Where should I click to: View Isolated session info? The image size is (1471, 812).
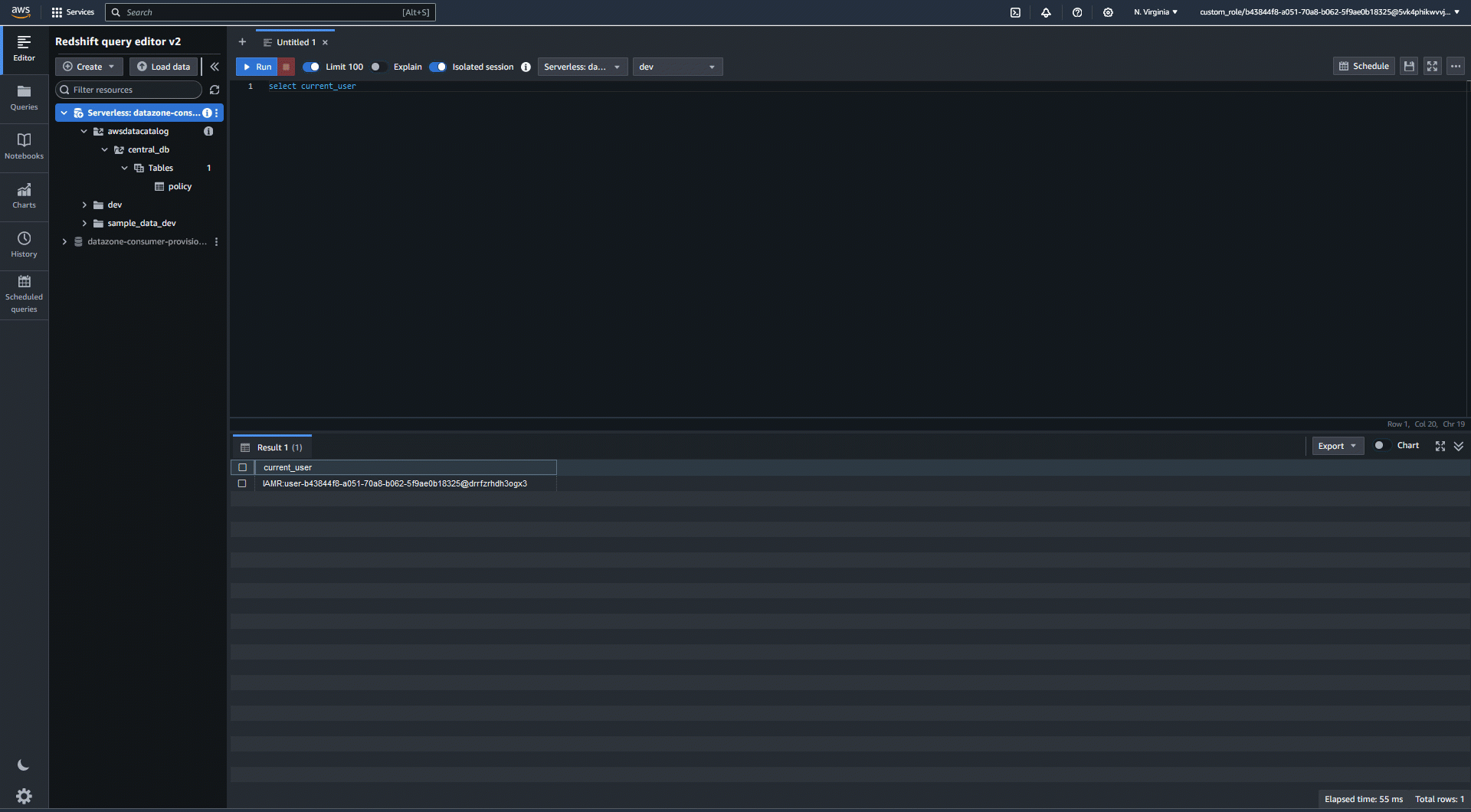[526, 67]
